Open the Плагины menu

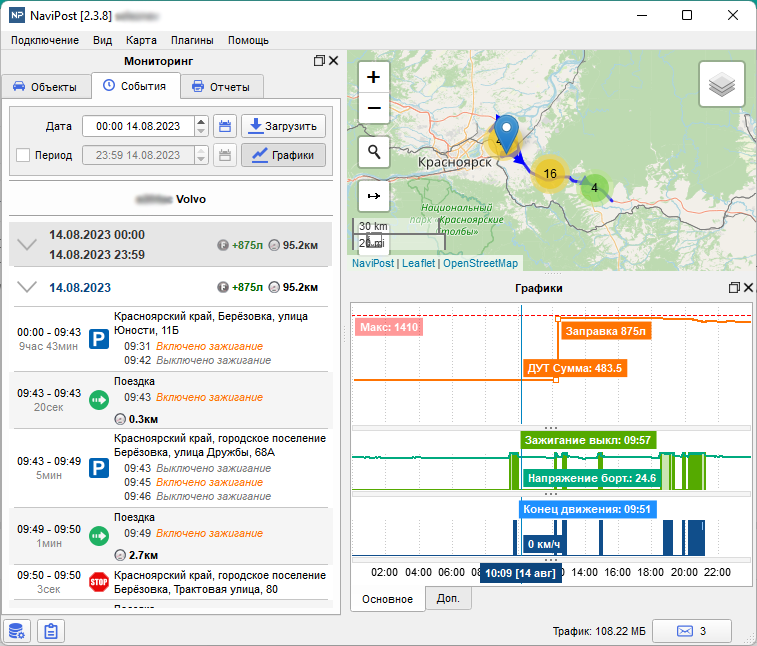pos(191,40)
